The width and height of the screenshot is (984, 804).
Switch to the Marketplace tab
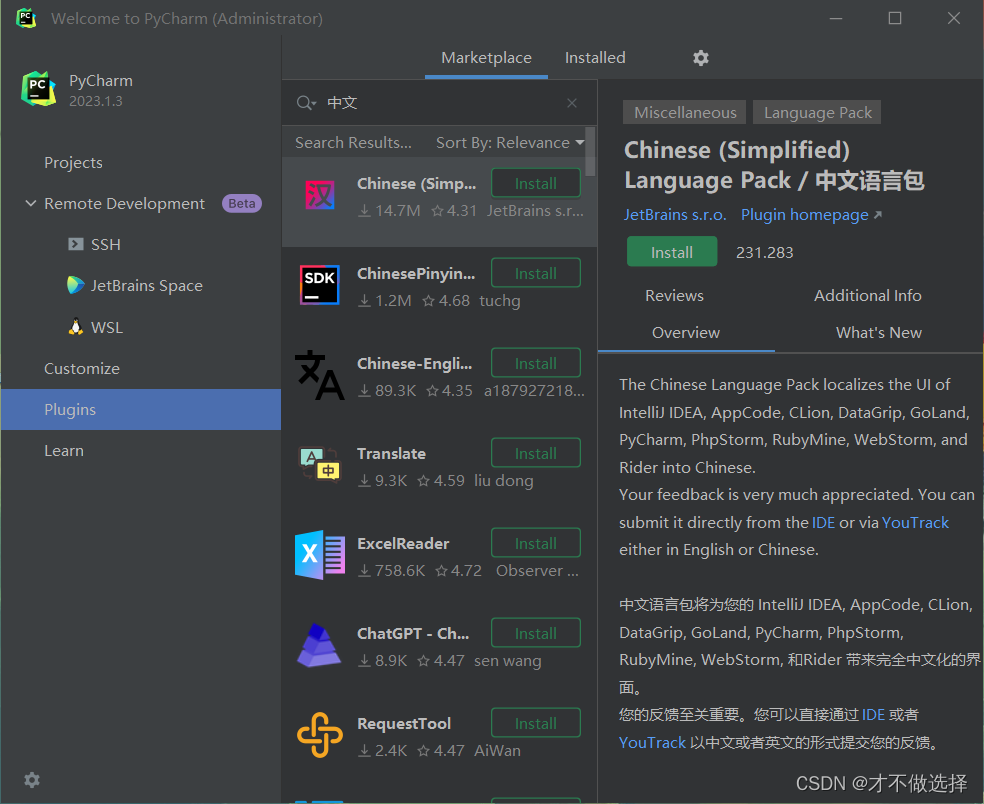point(486,58)
